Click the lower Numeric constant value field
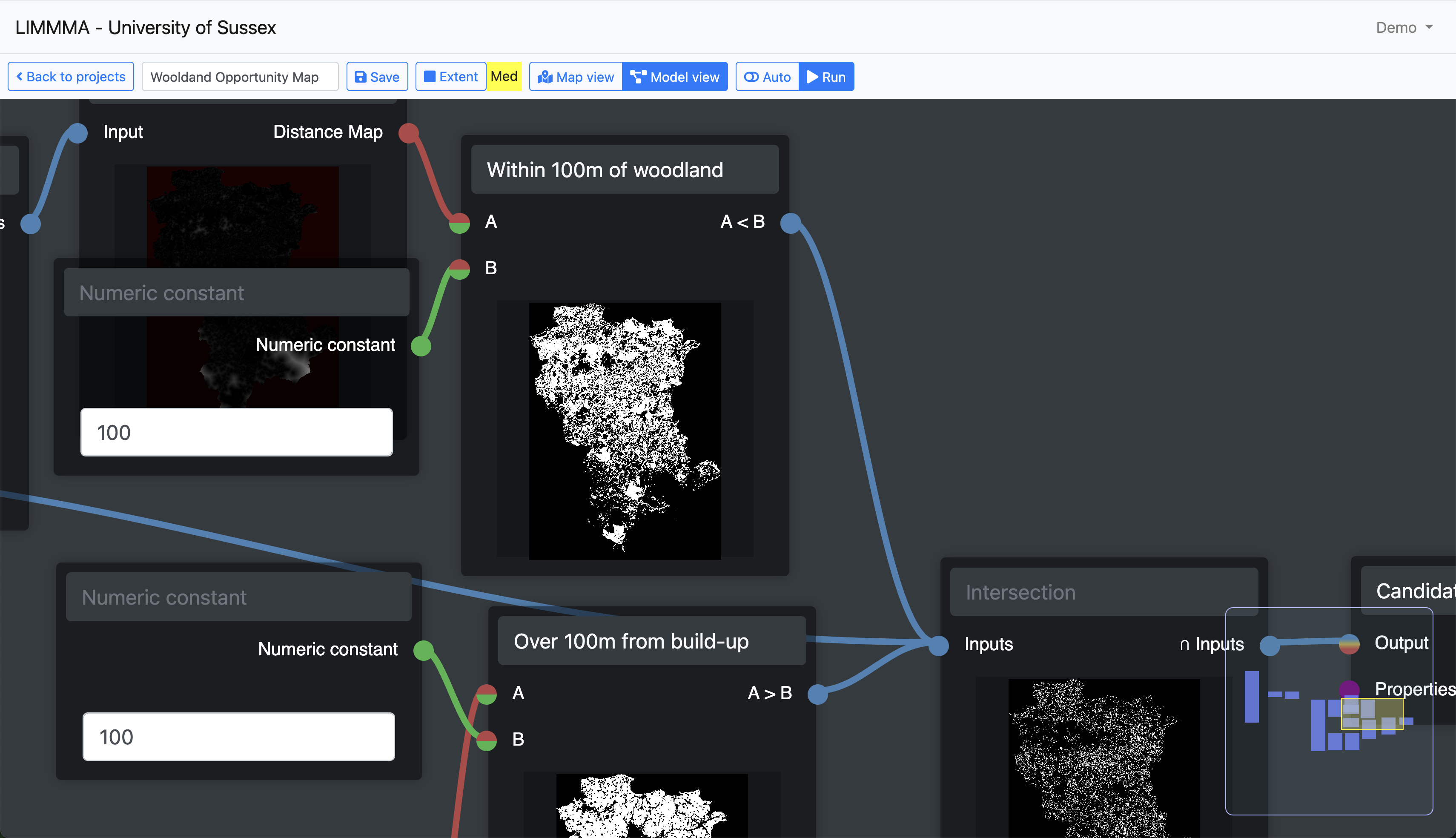1456x838 pixels. tap(239, 737)
